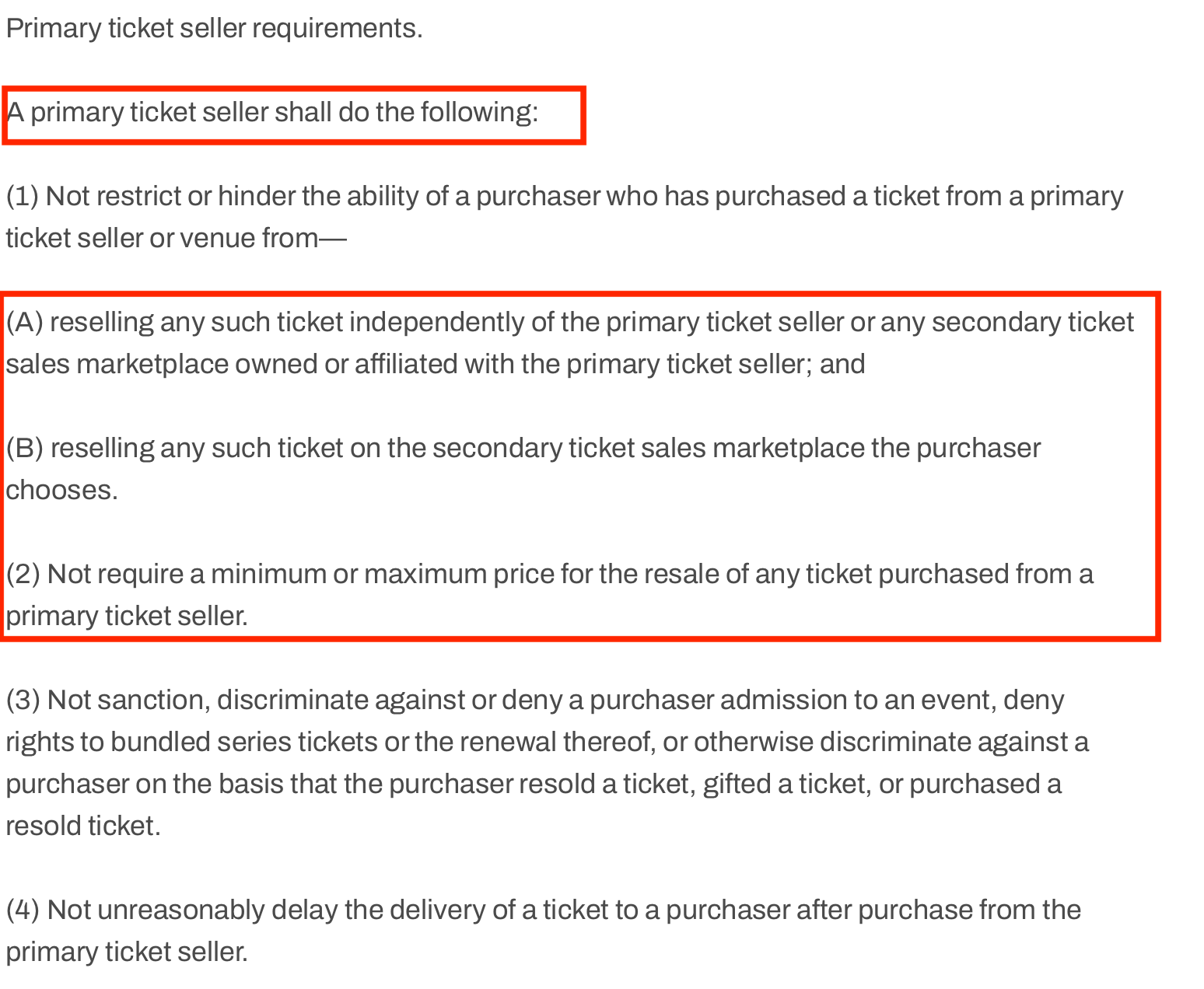Click the line "sales marketplace owned or affiliated"
Image resolution: width=1204 pixels, height=989 pixels.
pyautogui.click(x=436, y=364)
